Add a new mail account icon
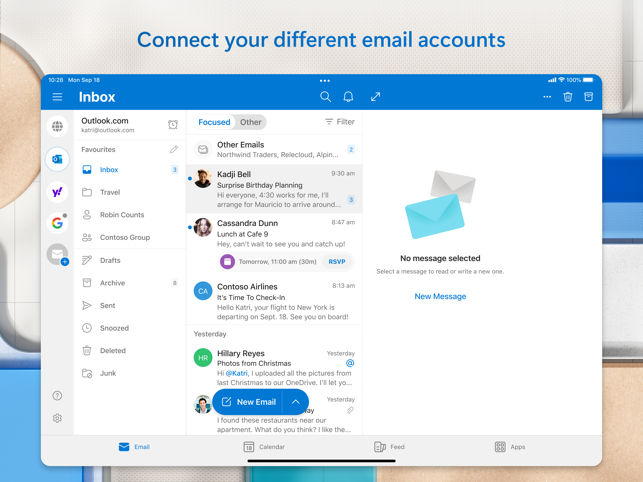The image size is (643, 482). click(57, 255)
